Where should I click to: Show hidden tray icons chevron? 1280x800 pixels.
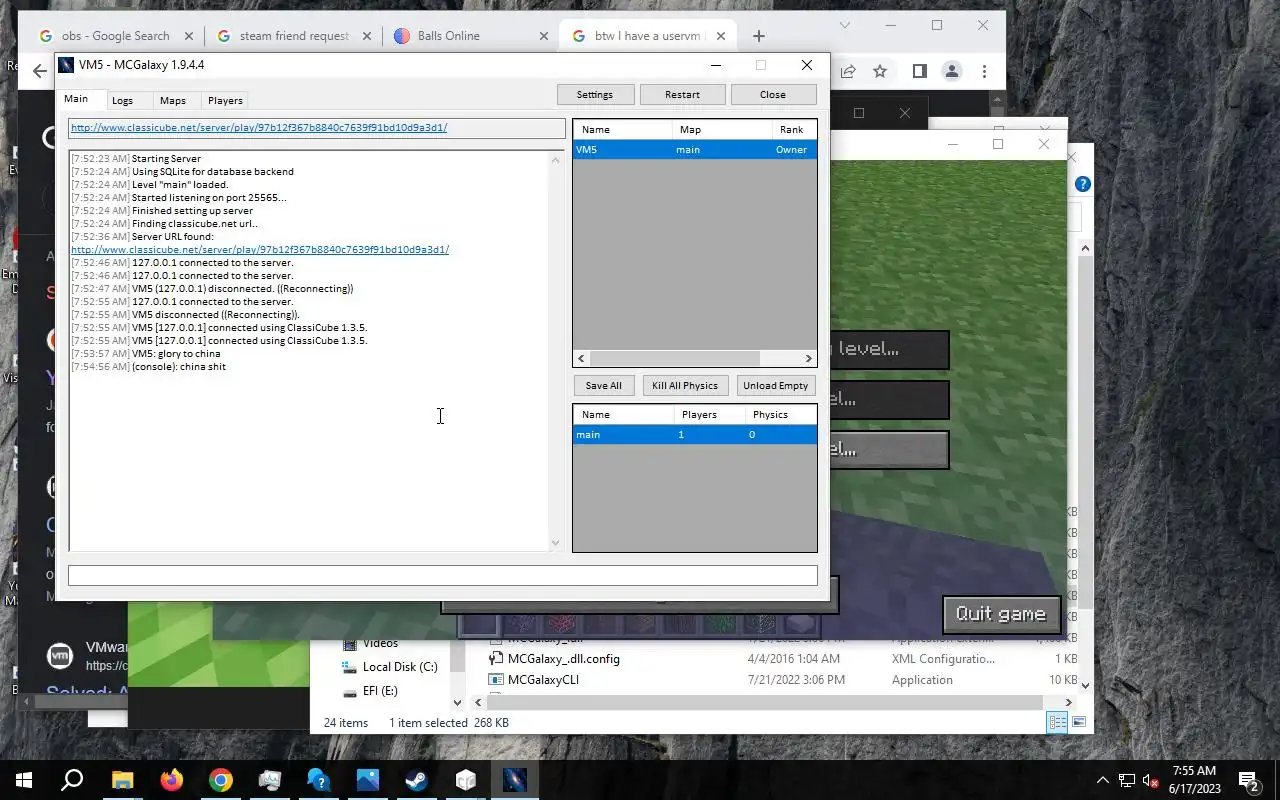[x=1103, y=780]
